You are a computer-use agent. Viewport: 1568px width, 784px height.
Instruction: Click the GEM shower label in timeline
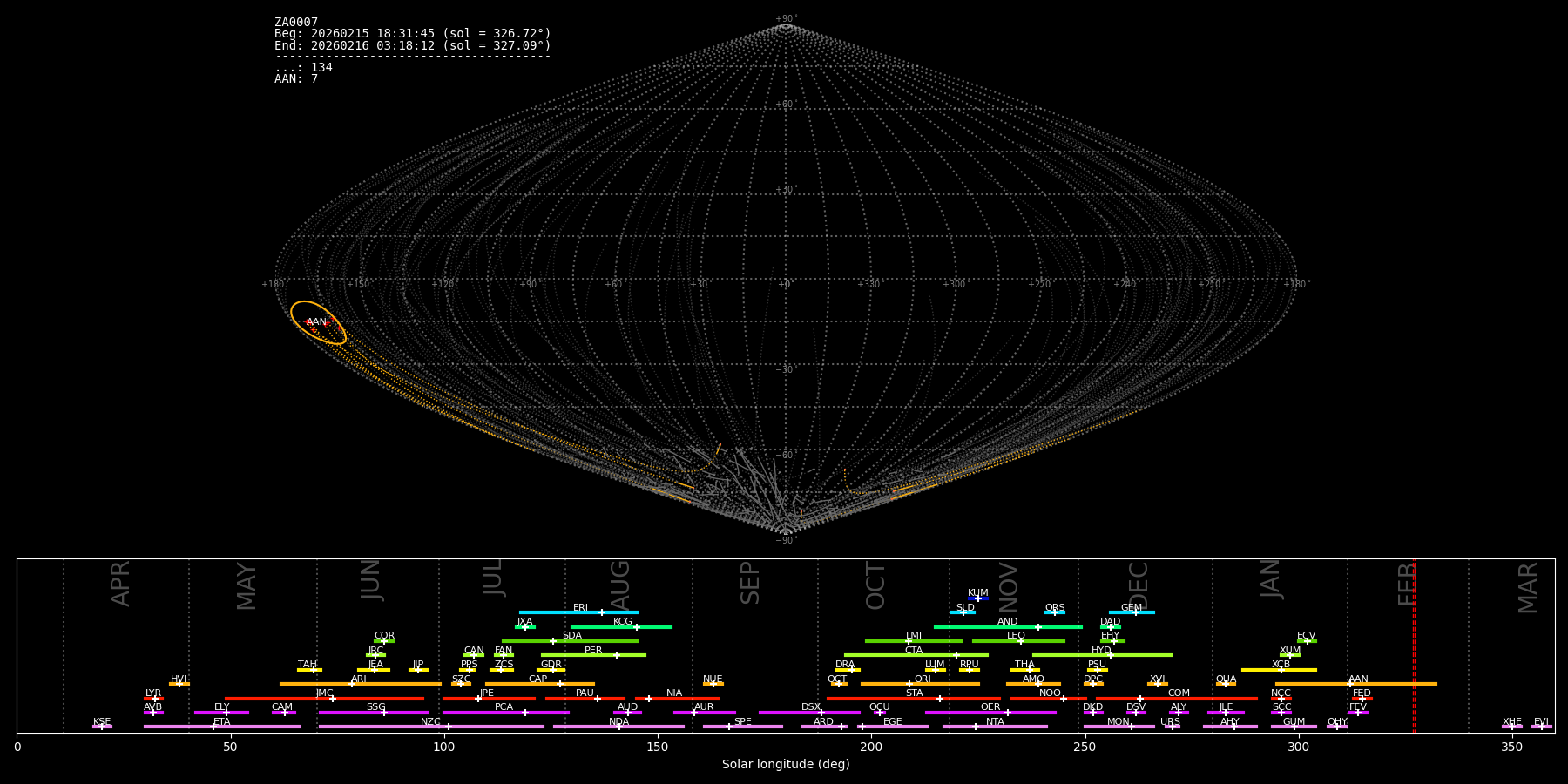[1132, 608]
